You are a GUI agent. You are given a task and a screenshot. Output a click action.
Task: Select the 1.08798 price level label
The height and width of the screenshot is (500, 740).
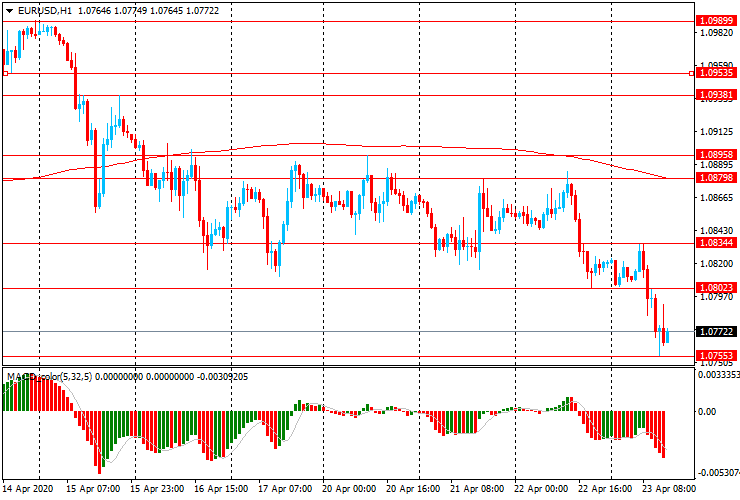pos(716,178)
